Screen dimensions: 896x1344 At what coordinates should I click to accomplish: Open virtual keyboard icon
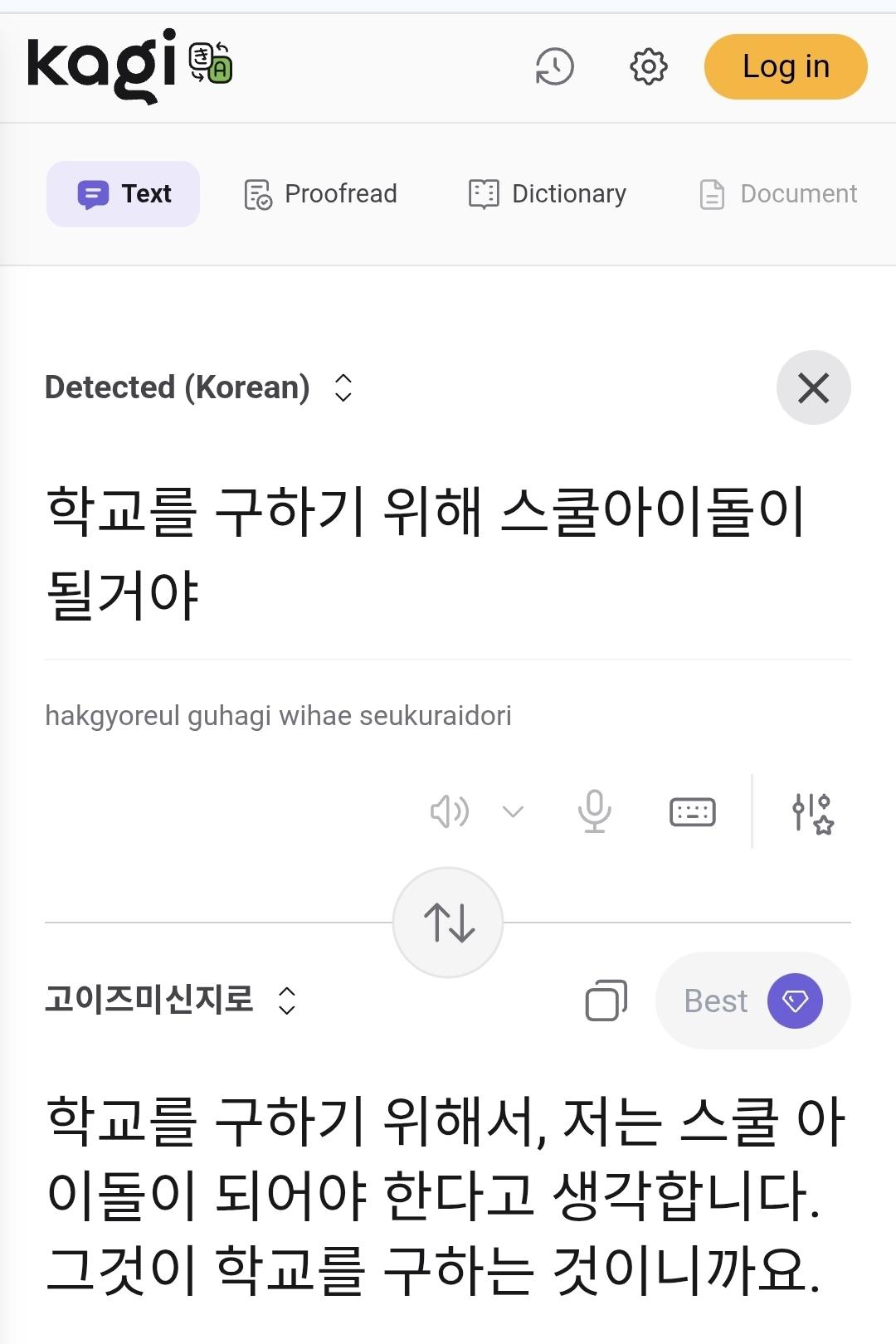(692, 811)
